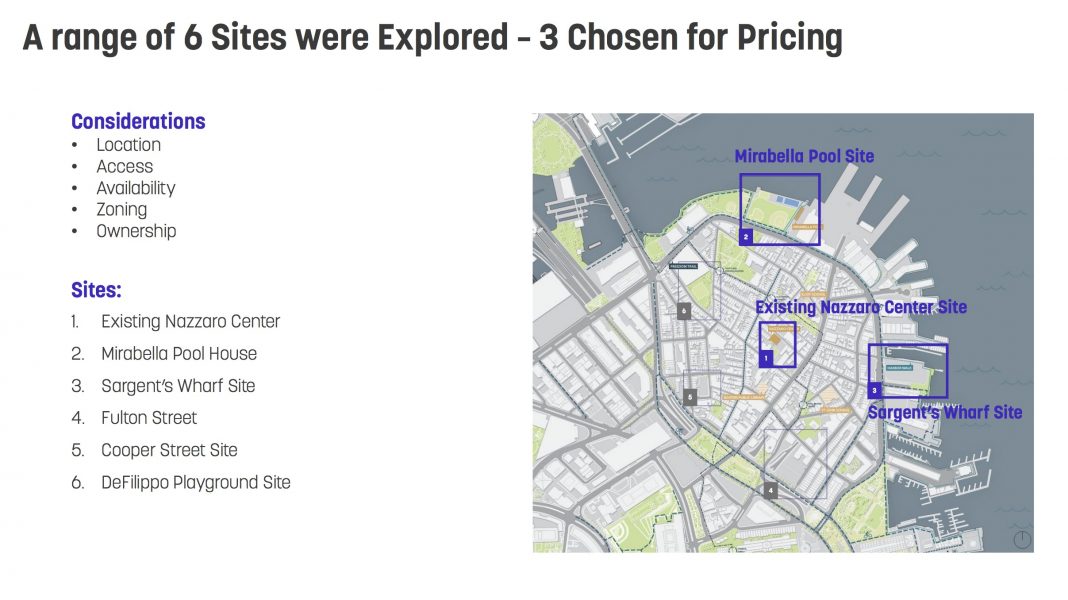This screenshot has height=600, width=1068.
Task: Click gray site marker 4 on map
Action: [770, 490]
